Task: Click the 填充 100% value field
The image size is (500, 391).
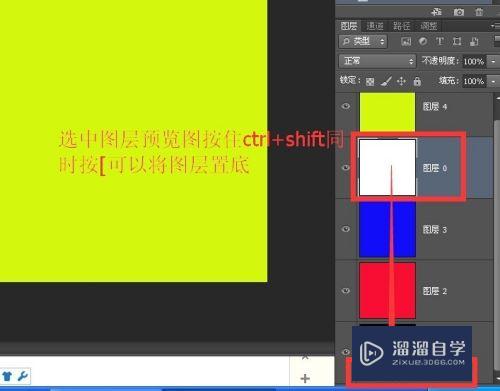Action: pos(474,81)
